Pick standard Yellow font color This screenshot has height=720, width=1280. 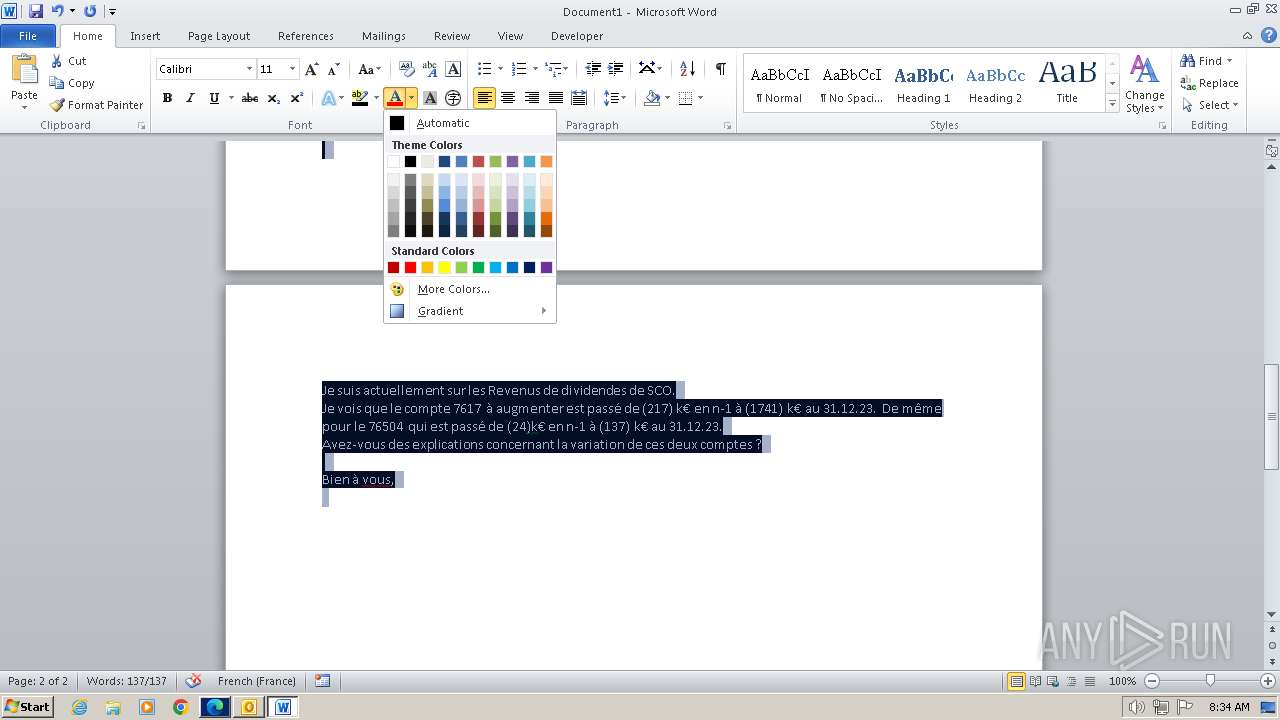point(444,267)
